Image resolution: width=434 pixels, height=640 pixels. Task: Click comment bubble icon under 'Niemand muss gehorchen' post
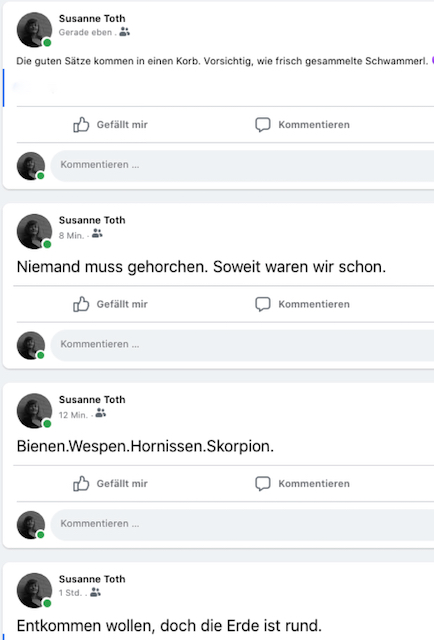click(263, 304)
